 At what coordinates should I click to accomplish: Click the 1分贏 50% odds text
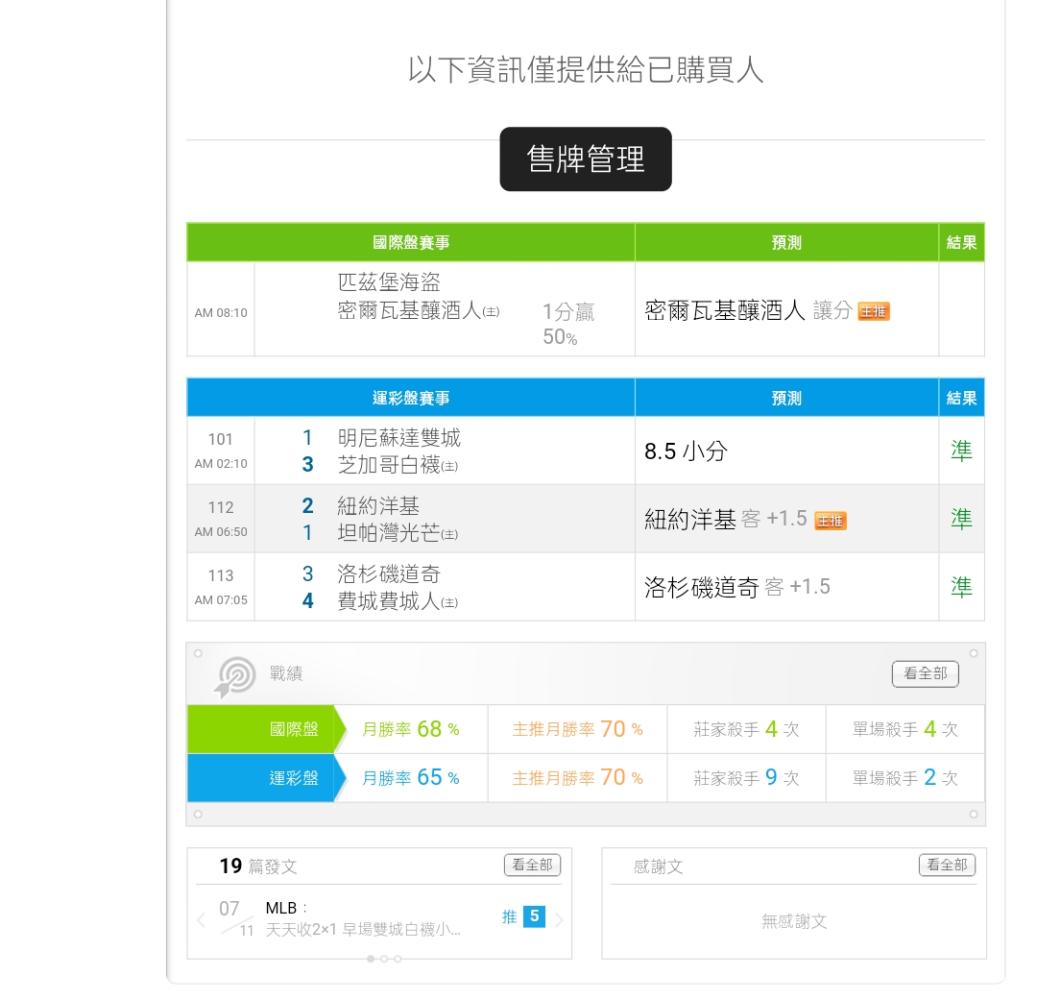[568, 324]
